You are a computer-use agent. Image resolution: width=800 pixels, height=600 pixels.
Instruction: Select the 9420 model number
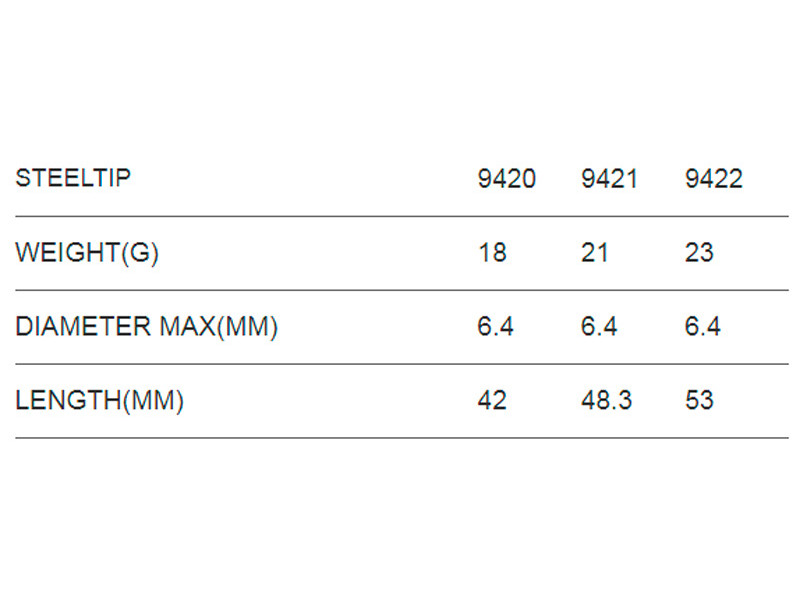coord(507,179)
